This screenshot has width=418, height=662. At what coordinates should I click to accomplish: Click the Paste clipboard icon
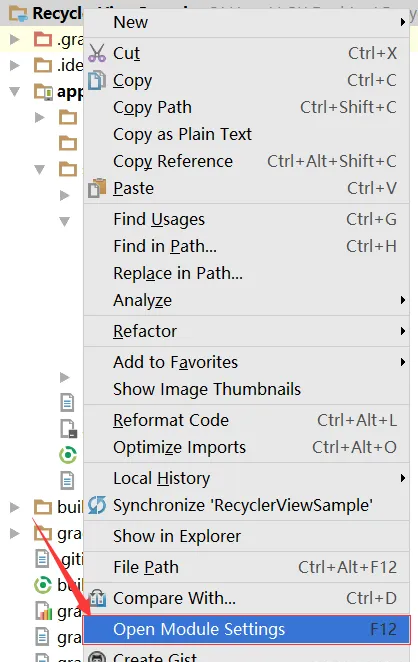point(97,188)
